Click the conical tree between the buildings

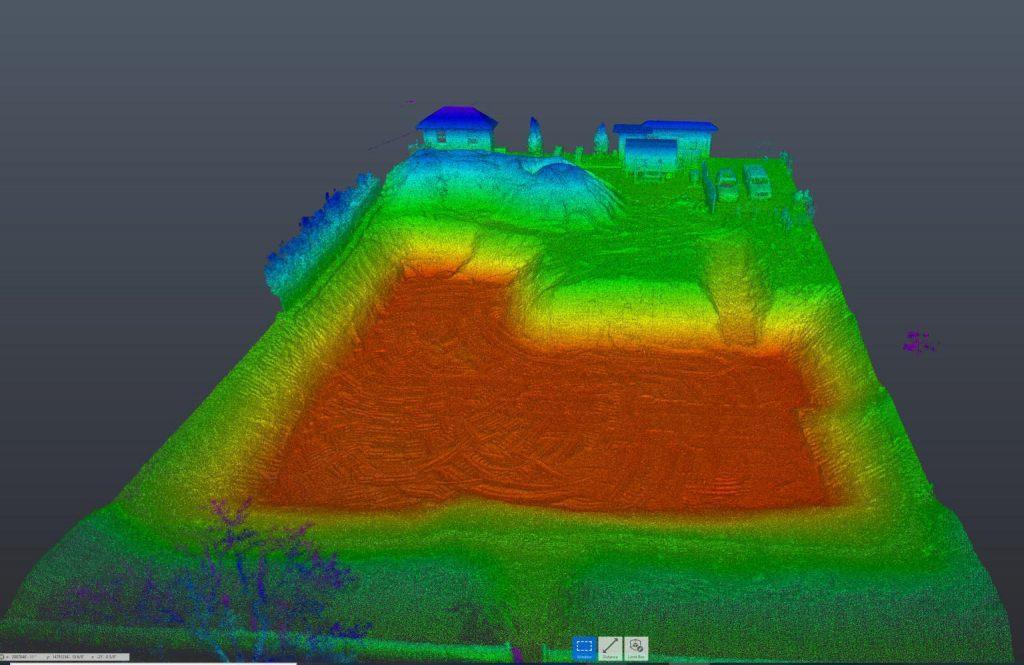click(x=535, y=136)
